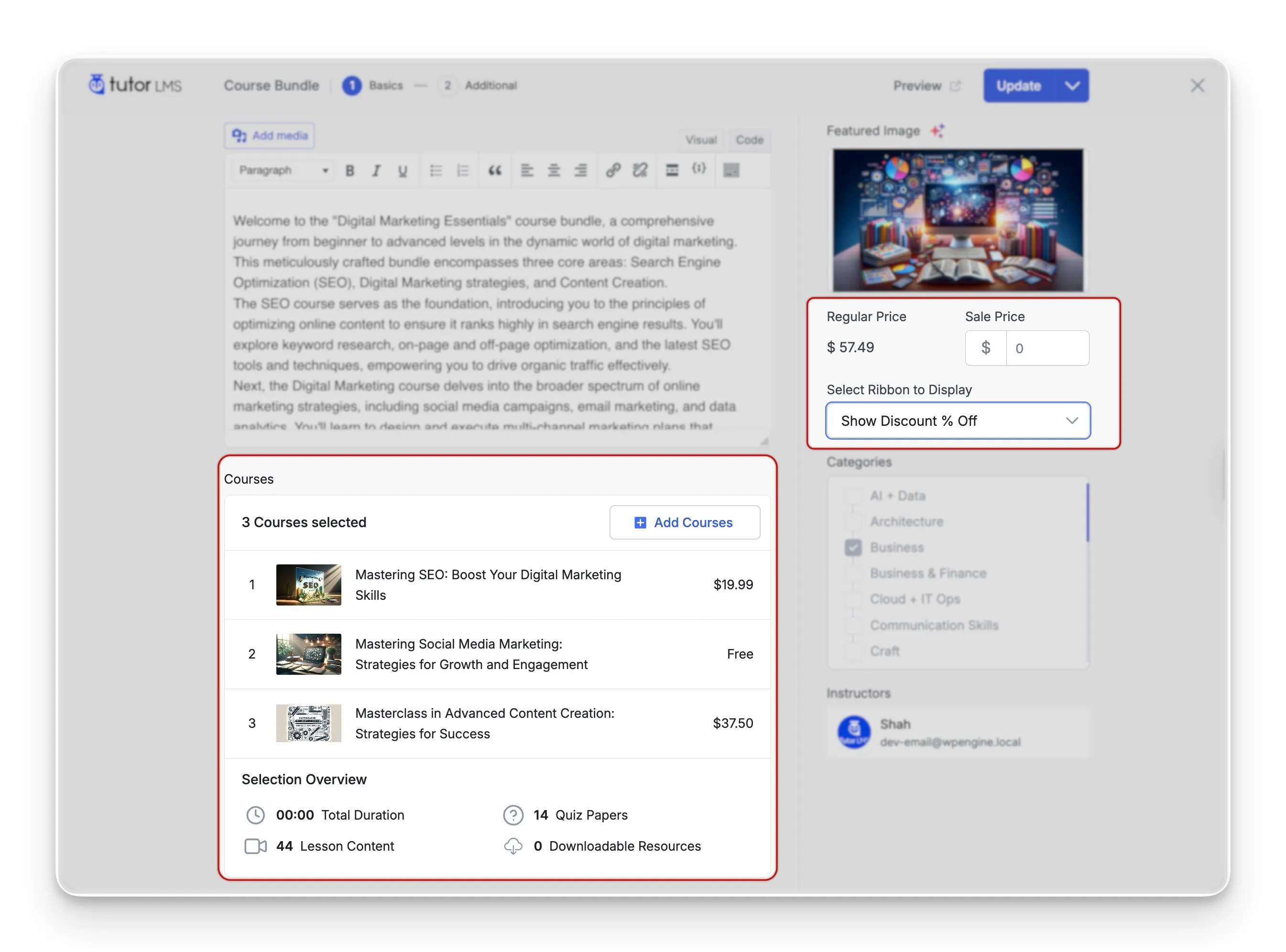Select the numbered list icon
1286x952 pixels.
point(463,171)
